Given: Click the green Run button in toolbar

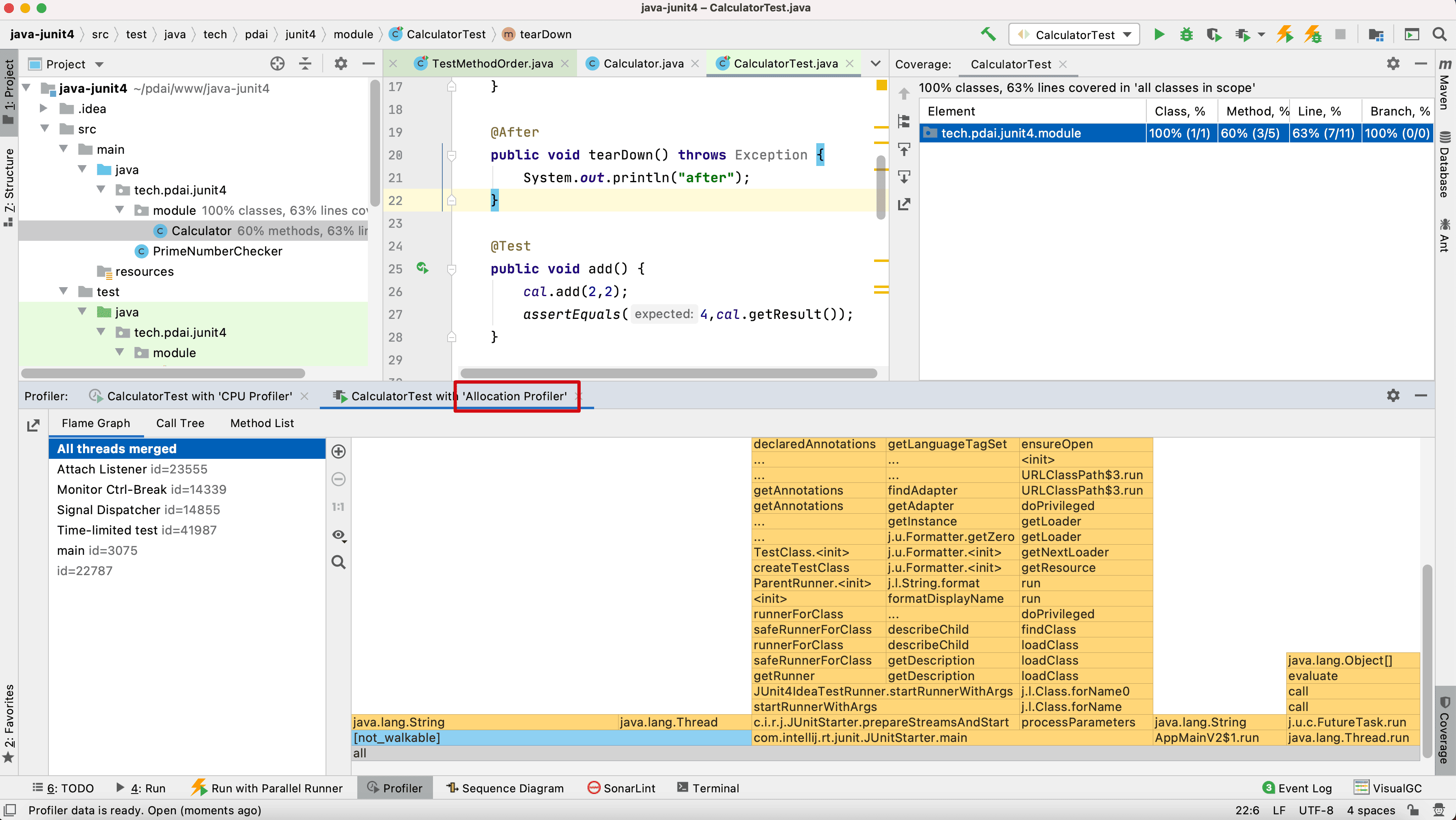Looking at the screenshot, I should coord(1159,35).
